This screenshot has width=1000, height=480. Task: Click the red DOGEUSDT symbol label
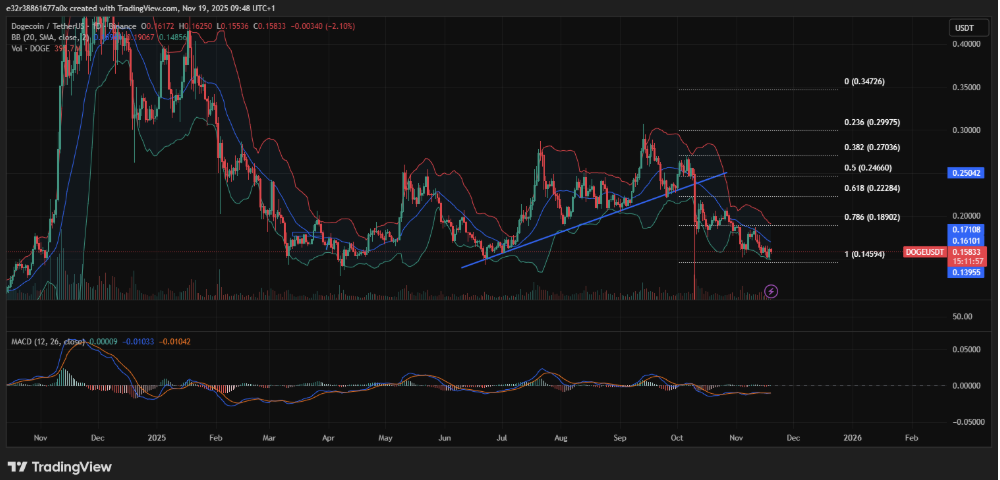click(x=925, y=252)
